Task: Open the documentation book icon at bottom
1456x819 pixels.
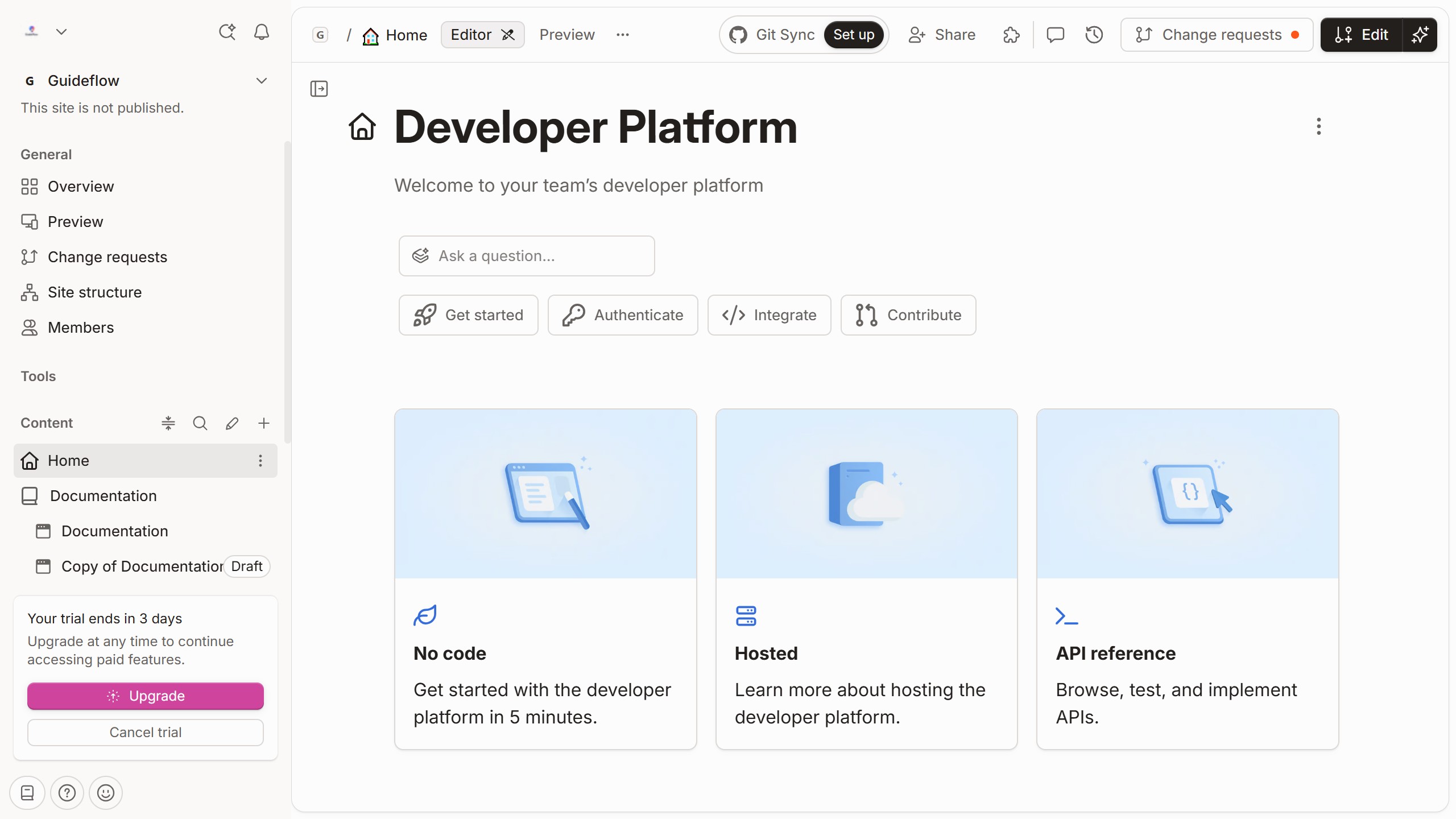Action: coord(27,793)
